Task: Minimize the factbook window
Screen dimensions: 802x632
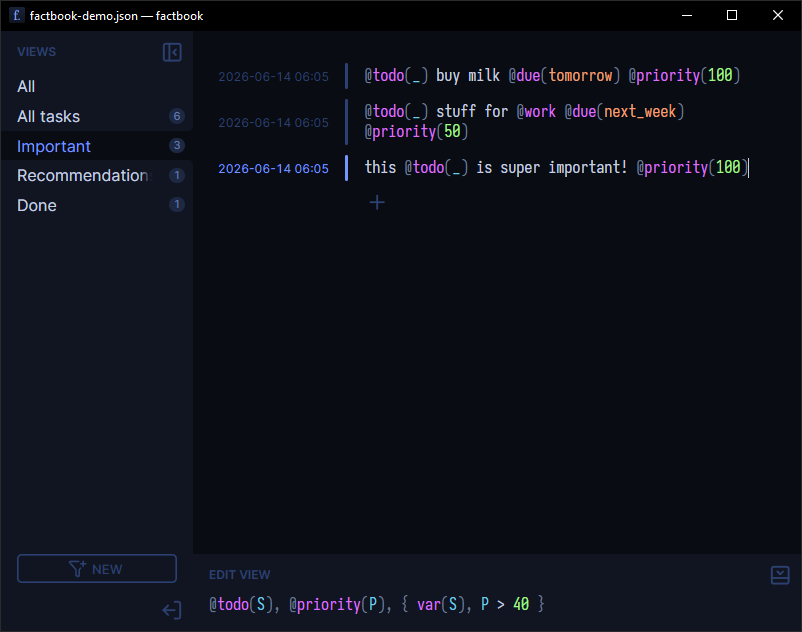Action: [x=687, y=15]
